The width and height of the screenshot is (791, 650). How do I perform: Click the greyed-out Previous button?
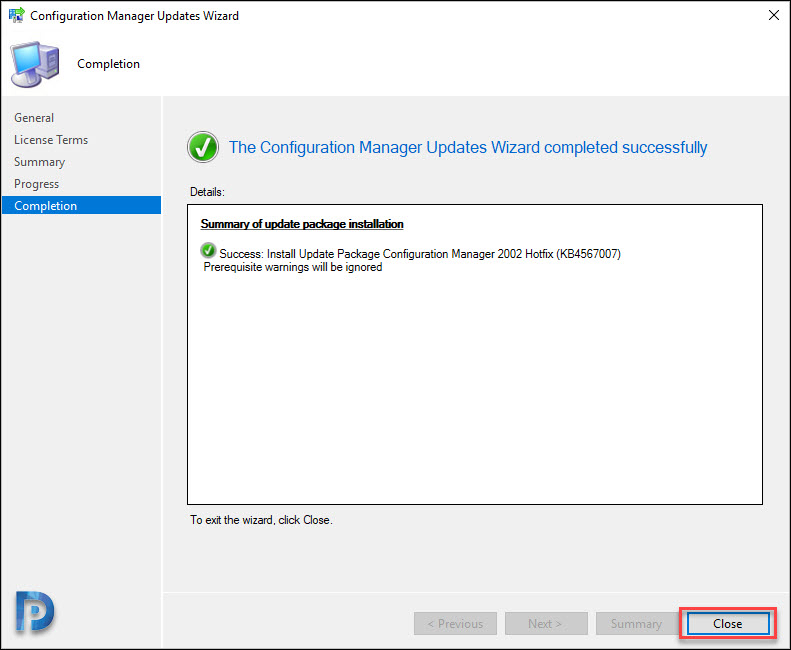(x=455, y=624)
